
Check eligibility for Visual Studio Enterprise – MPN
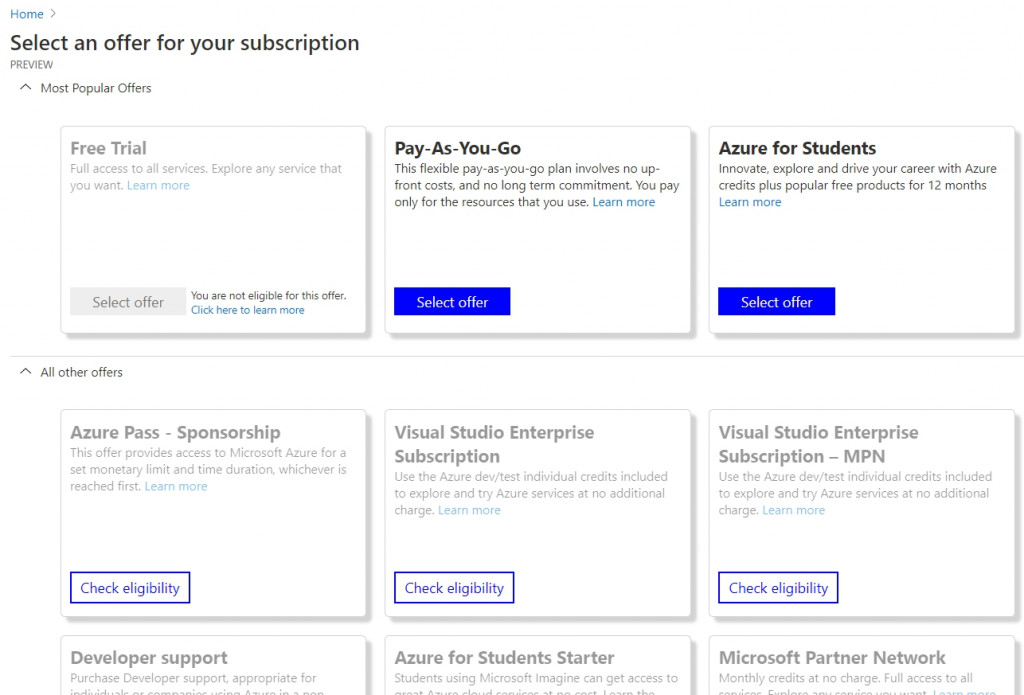point(778,588)
